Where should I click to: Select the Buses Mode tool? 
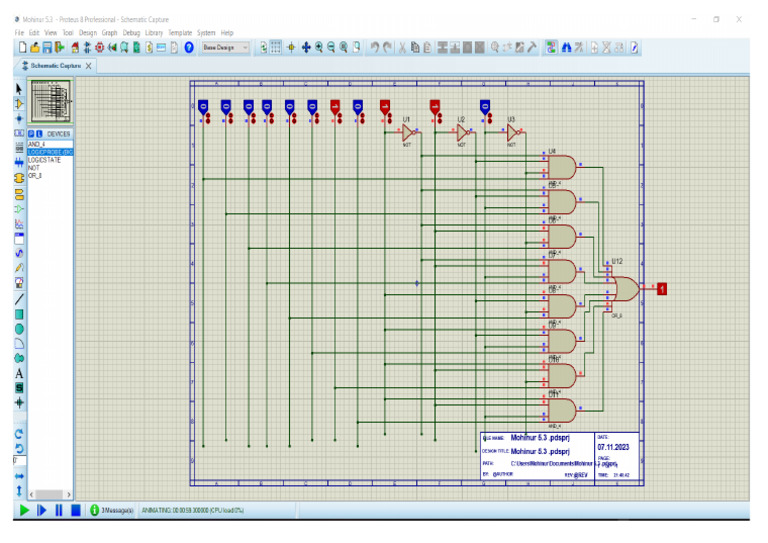[x=19, y=163]
